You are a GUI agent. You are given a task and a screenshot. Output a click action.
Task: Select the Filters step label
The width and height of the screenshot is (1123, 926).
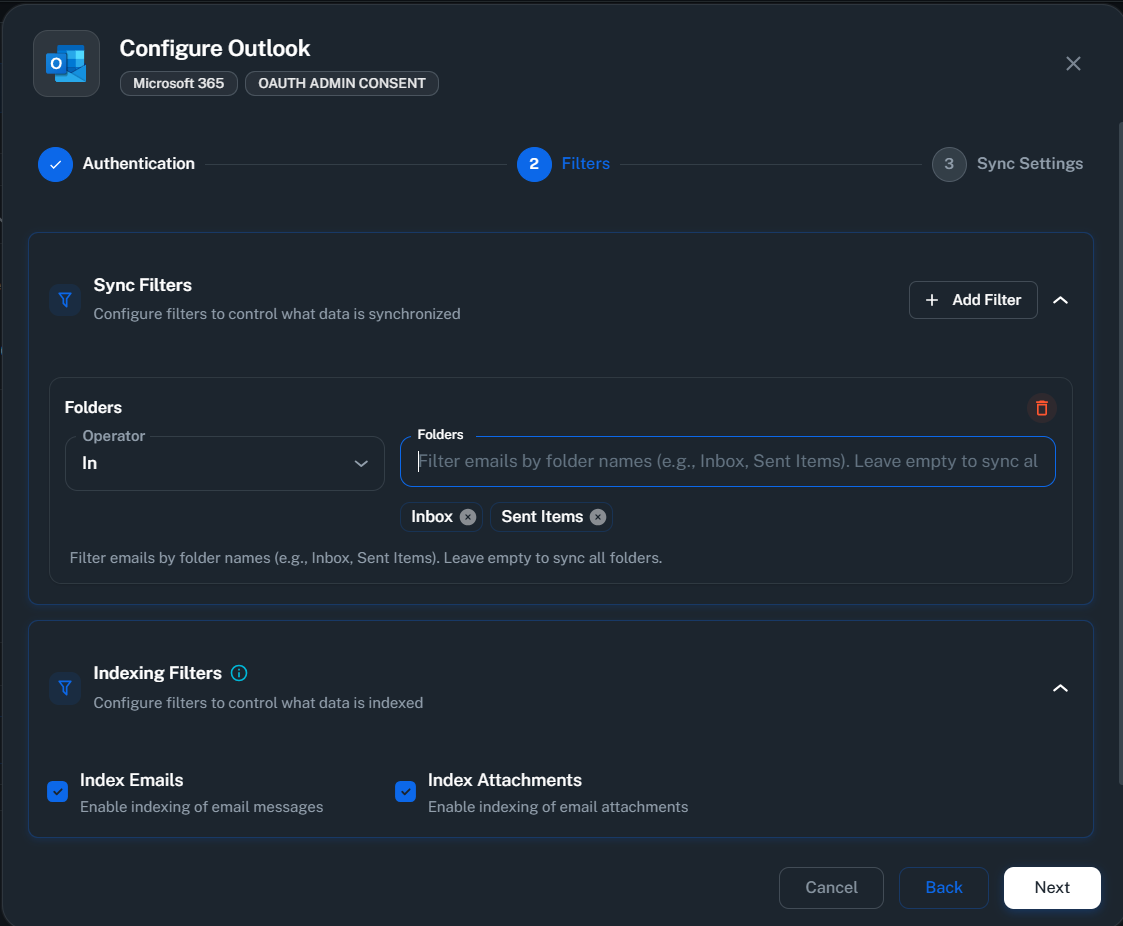[585, 163]
